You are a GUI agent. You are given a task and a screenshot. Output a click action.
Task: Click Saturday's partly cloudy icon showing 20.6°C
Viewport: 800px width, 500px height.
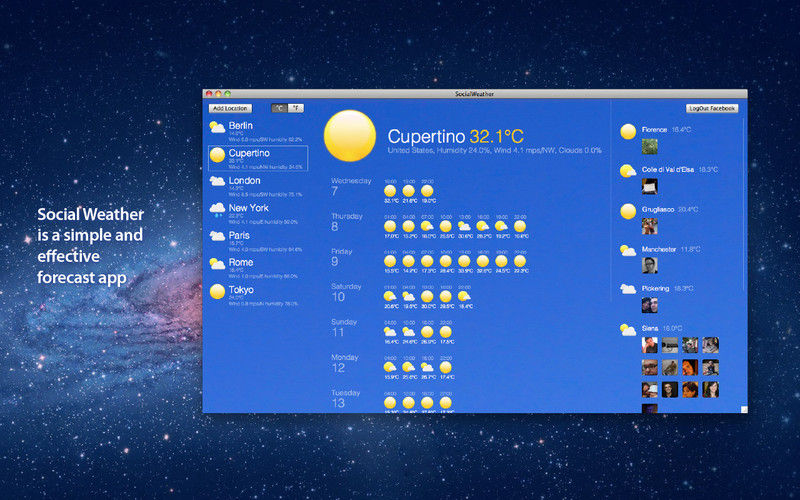(390, 296)
